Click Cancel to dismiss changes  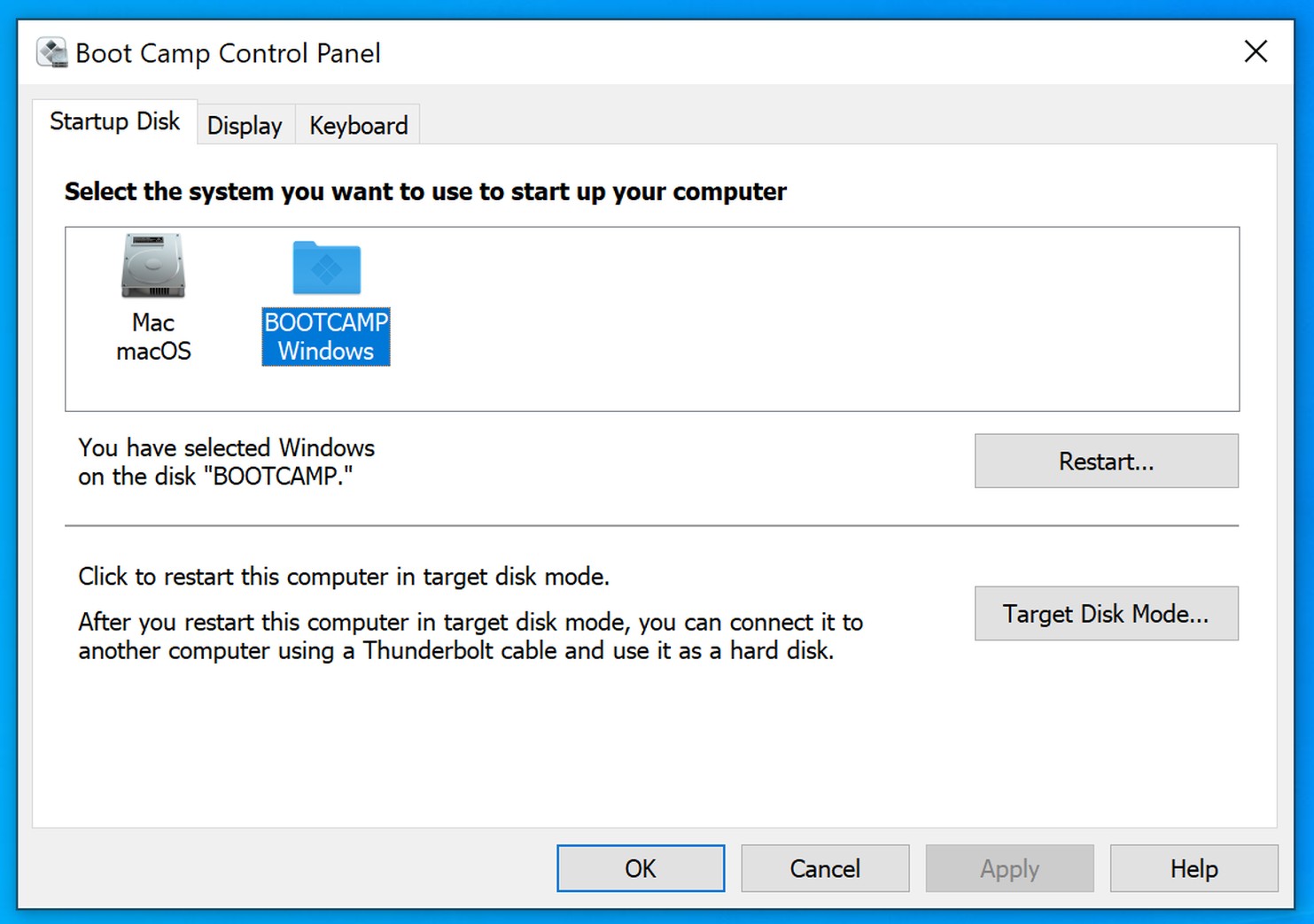coord(824,868)
